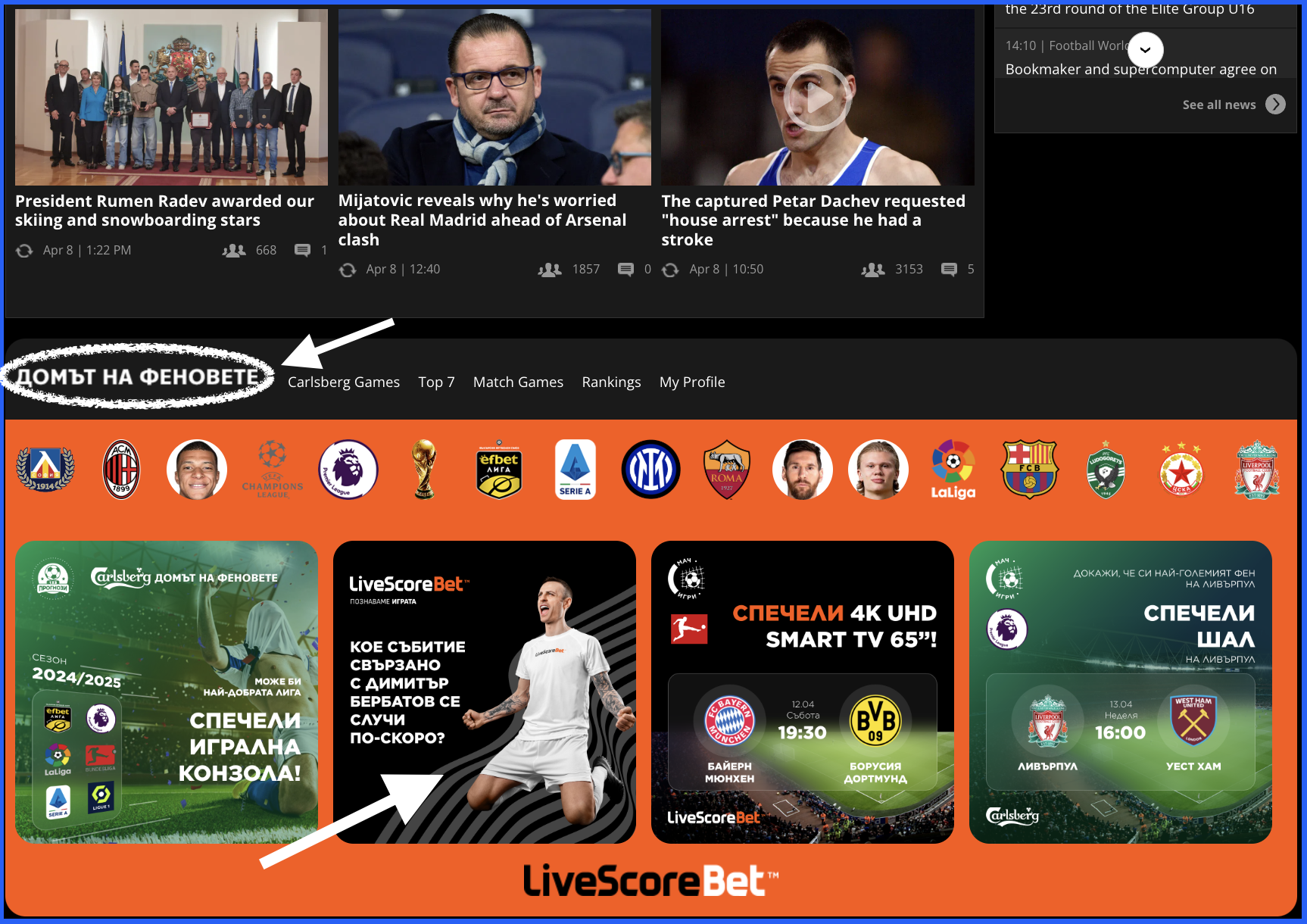Click Apr 8 | 10:50 timestamp

click(x=726, y=269)
